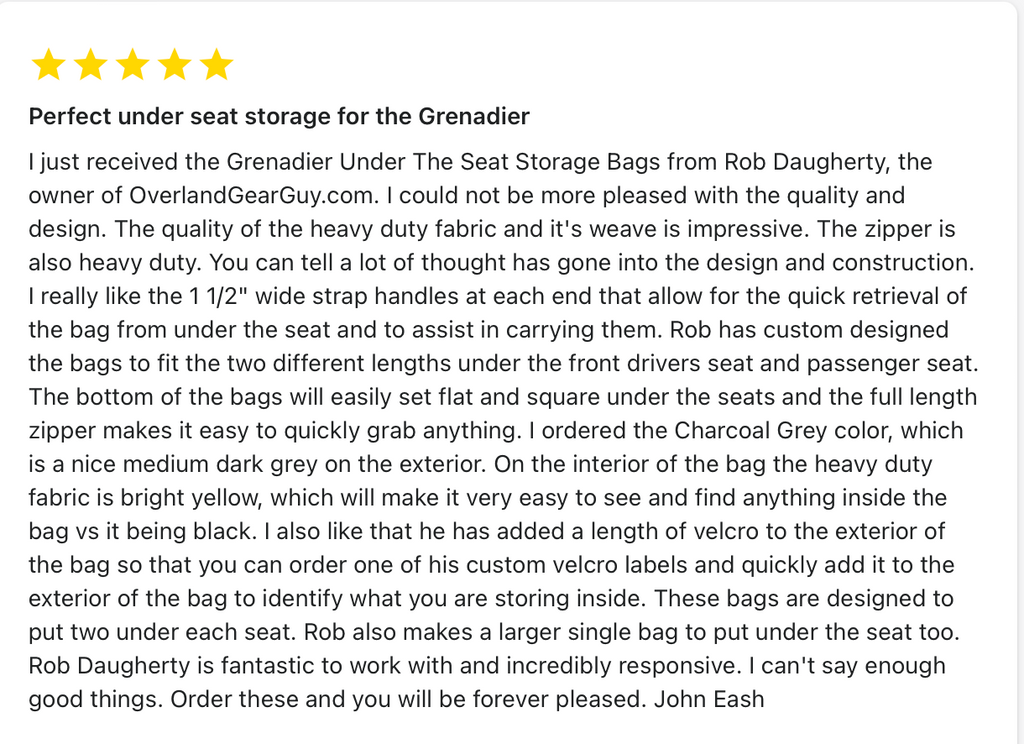Viewport: 1024px width, 744px height.
Task: Select the fifth yellow rating star
Action: coord(216,66)
